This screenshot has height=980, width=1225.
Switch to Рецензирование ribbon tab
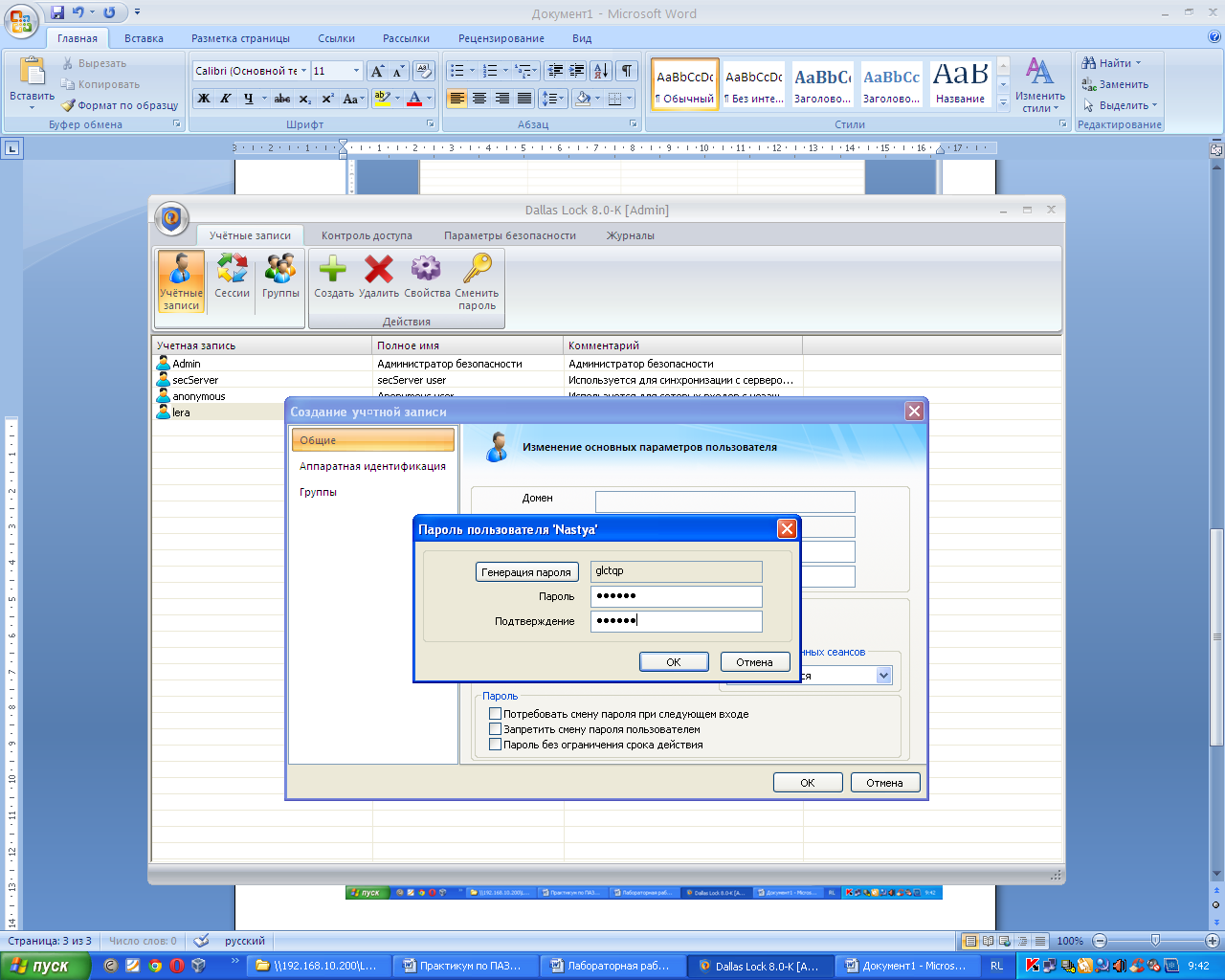(x=501, y=38)
